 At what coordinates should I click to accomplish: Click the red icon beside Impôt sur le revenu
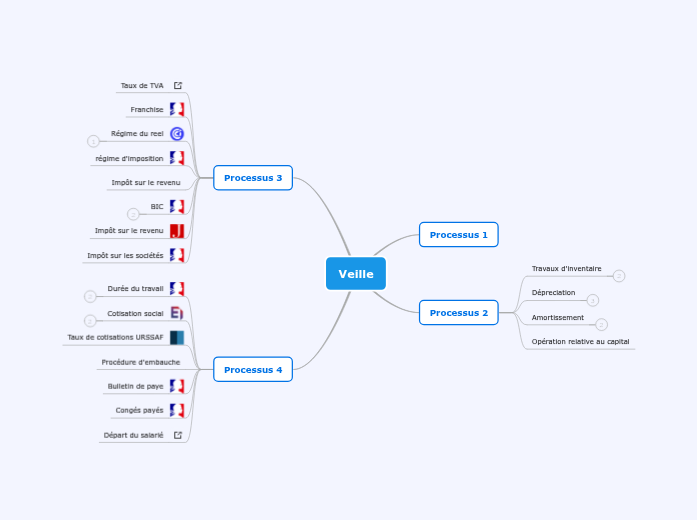click(177, 231)
